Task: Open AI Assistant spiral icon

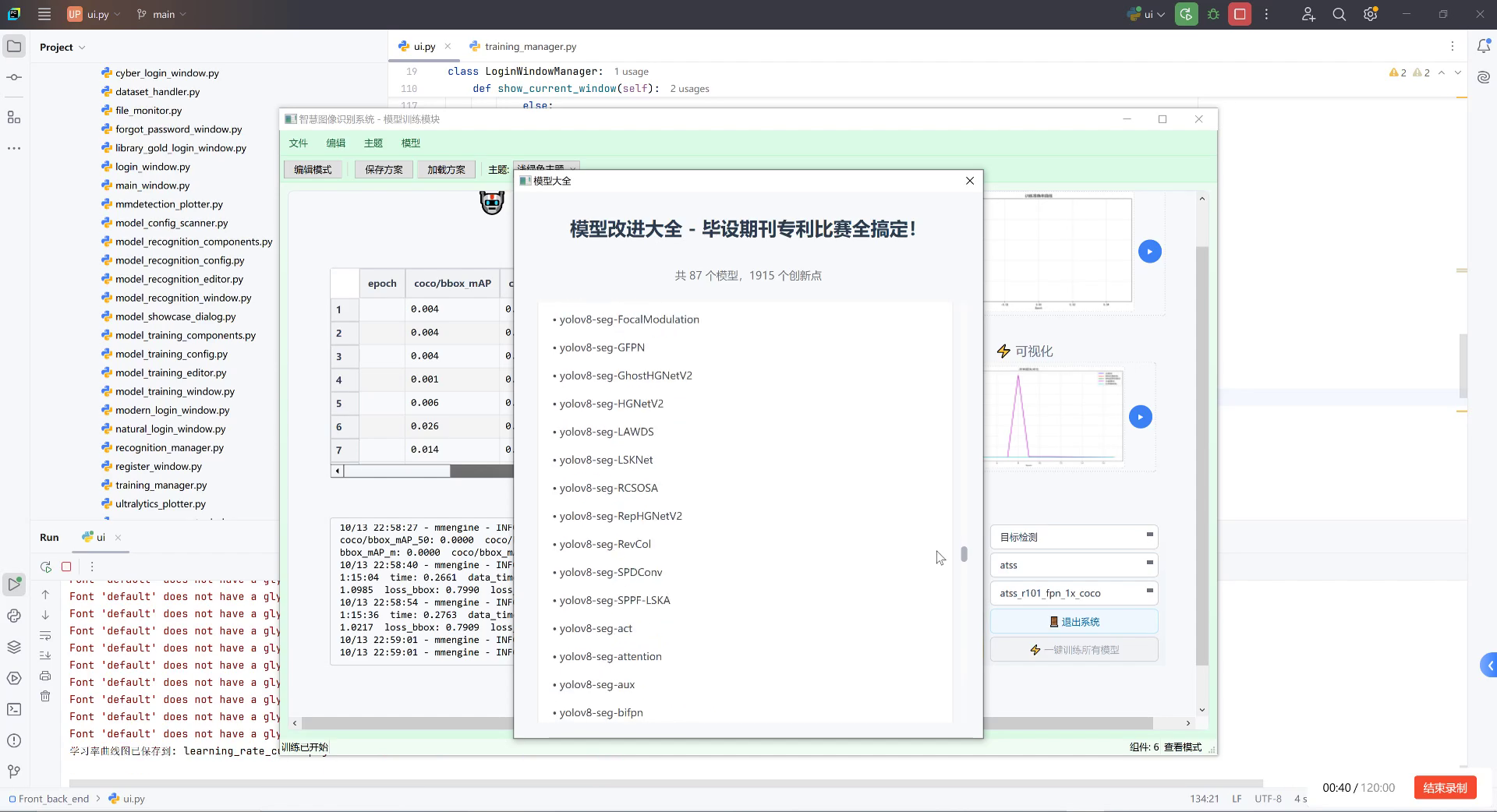Action: 1484,77
